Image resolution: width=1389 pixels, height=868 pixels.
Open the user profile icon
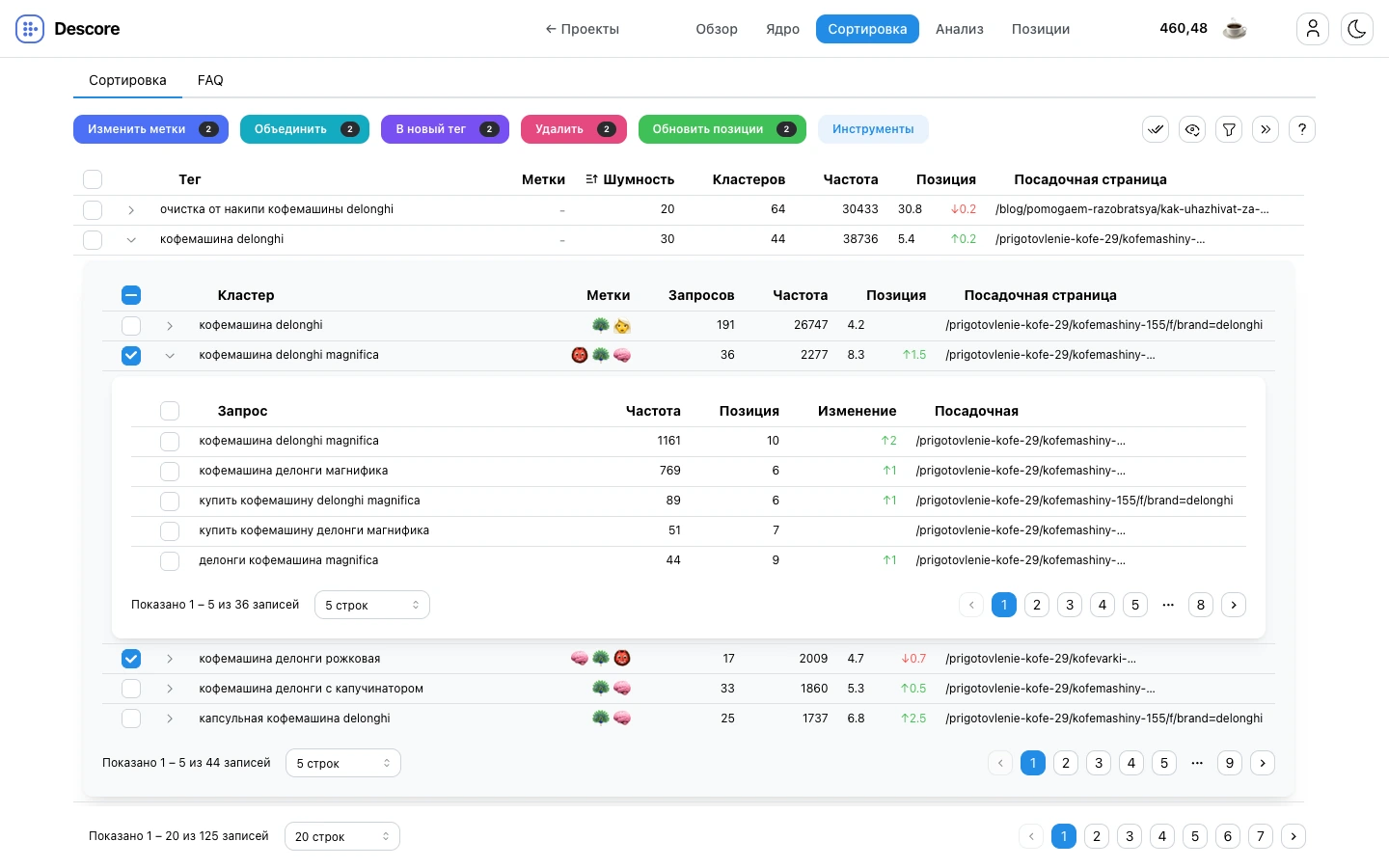coord(1313,29)
